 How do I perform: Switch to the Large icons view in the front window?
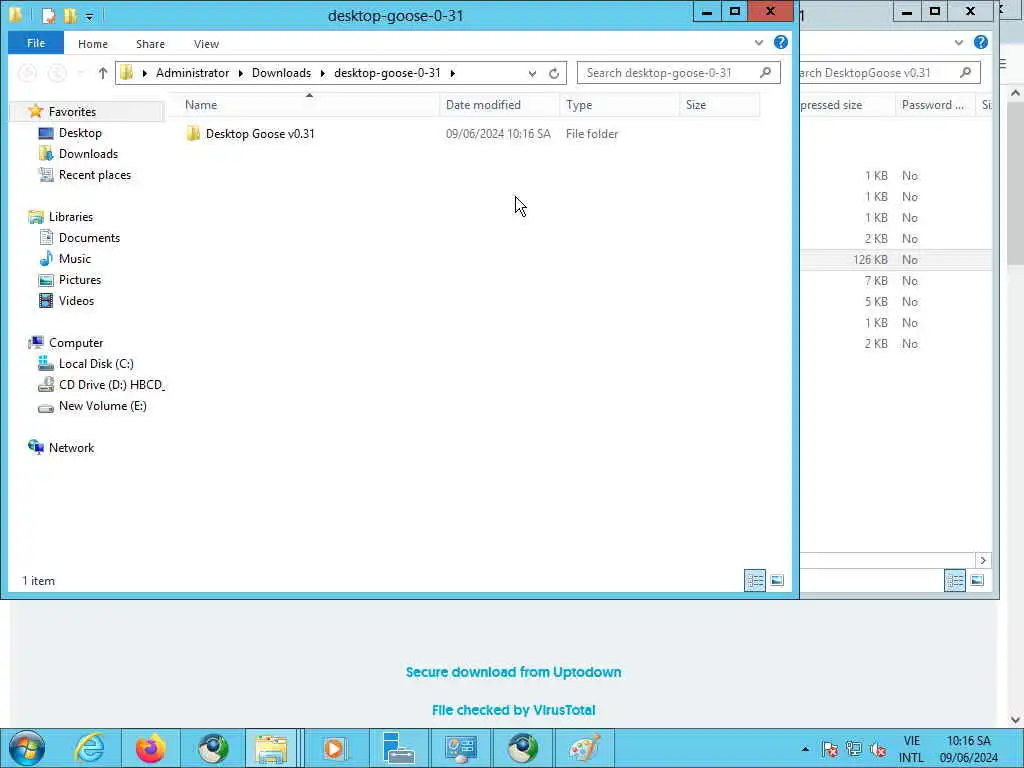[x=776, y=580]
